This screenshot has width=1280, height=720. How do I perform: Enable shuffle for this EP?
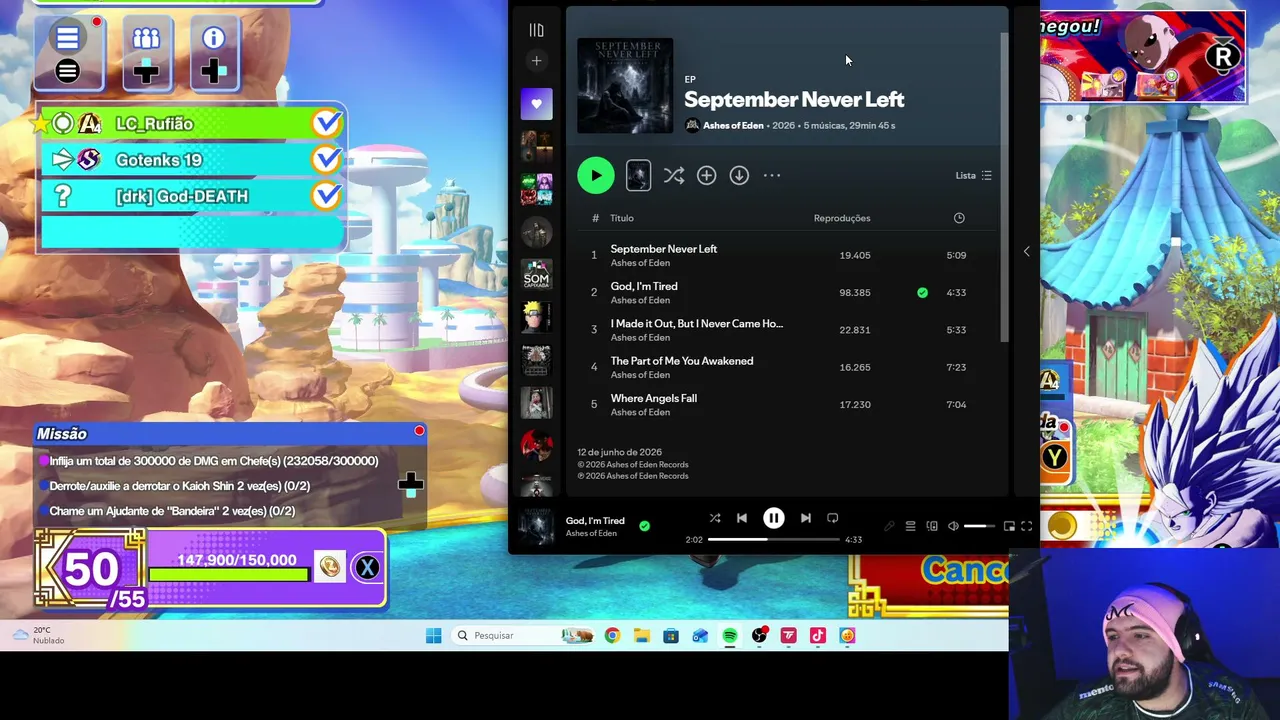point(674,176)
